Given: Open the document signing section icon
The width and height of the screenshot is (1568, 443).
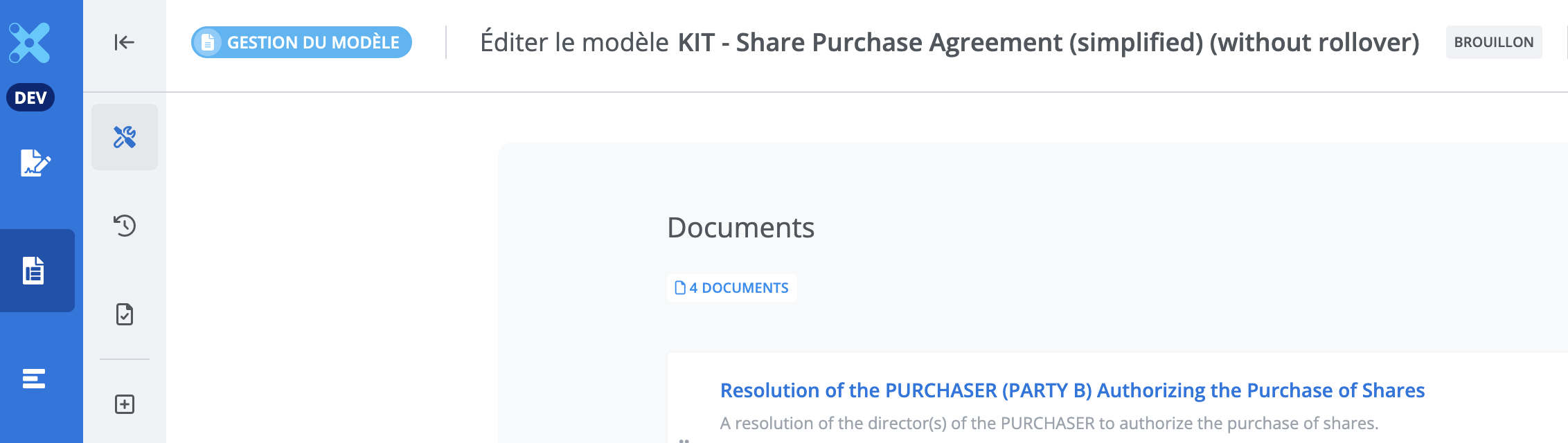Looking at the screenshot, I should pyautogui.click(x=35, y=163).
